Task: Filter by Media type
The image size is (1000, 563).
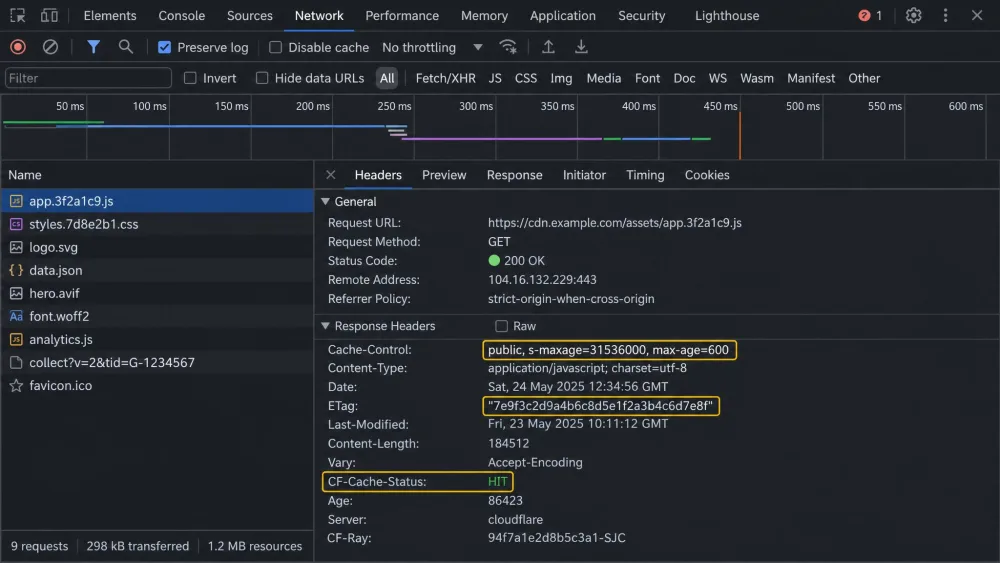Action: click(603, 78)
